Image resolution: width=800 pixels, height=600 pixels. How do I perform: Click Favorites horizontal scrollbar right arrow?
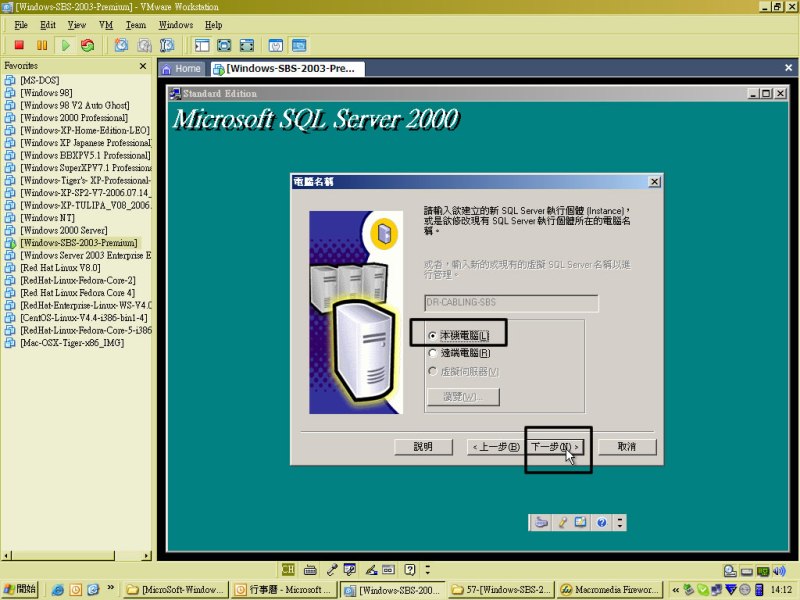click(147, 556)
